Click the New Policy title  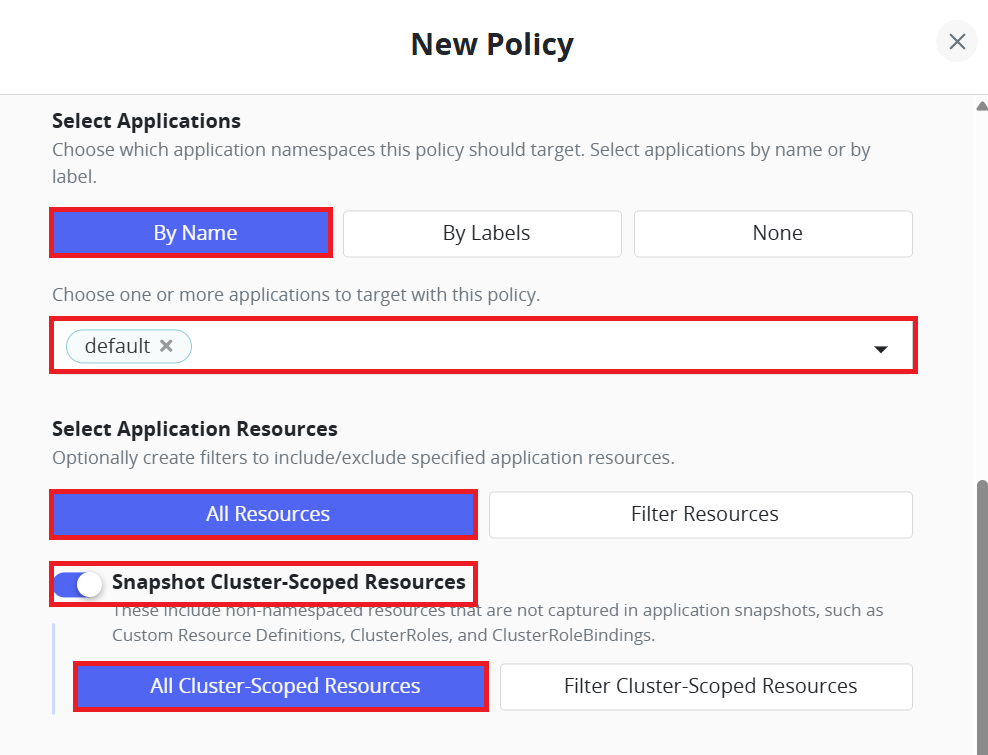(x=492, y=44)
